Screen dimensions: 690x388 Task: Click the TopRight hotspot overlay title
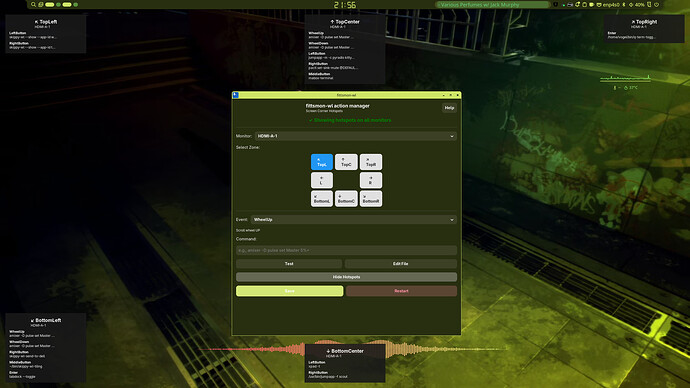click(x=644, y=22)
